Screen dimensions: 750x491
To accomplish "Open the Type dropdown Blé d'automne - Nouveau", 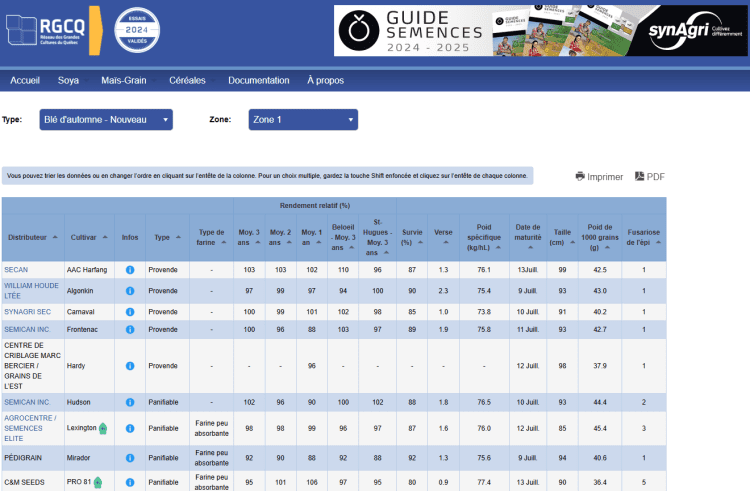I will 106,120.
